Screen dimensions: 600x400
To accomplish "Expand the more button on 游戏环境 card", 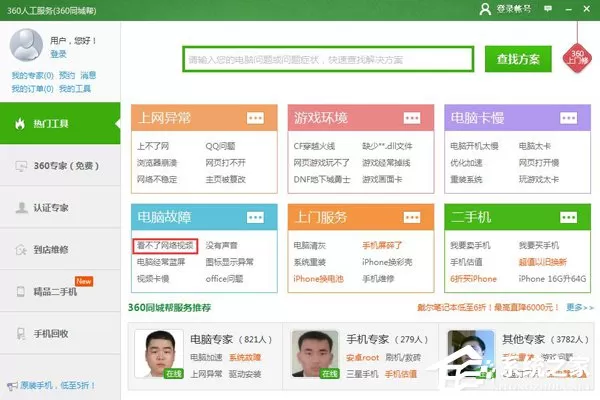I will tap(412, 118).
